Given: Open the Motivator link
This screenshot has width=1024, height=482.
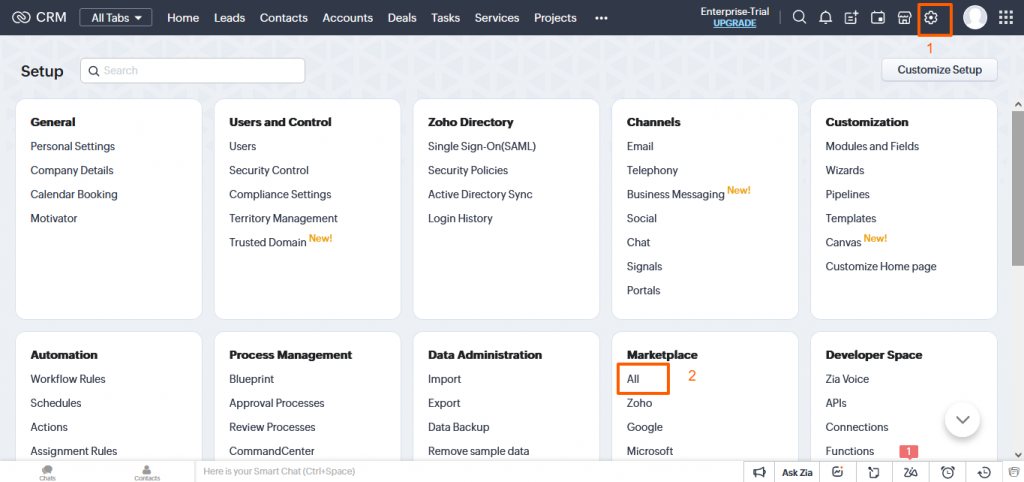Looking at the screenshot, I should tap(54, 218).
